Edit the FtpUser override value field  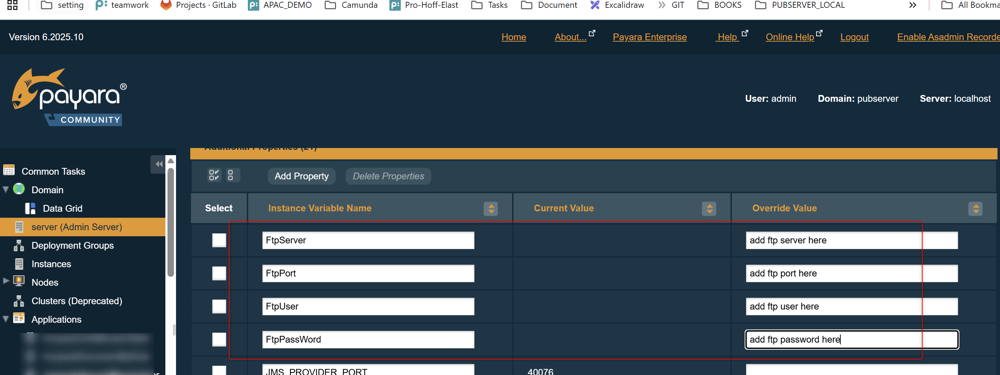tap(852, 306)
